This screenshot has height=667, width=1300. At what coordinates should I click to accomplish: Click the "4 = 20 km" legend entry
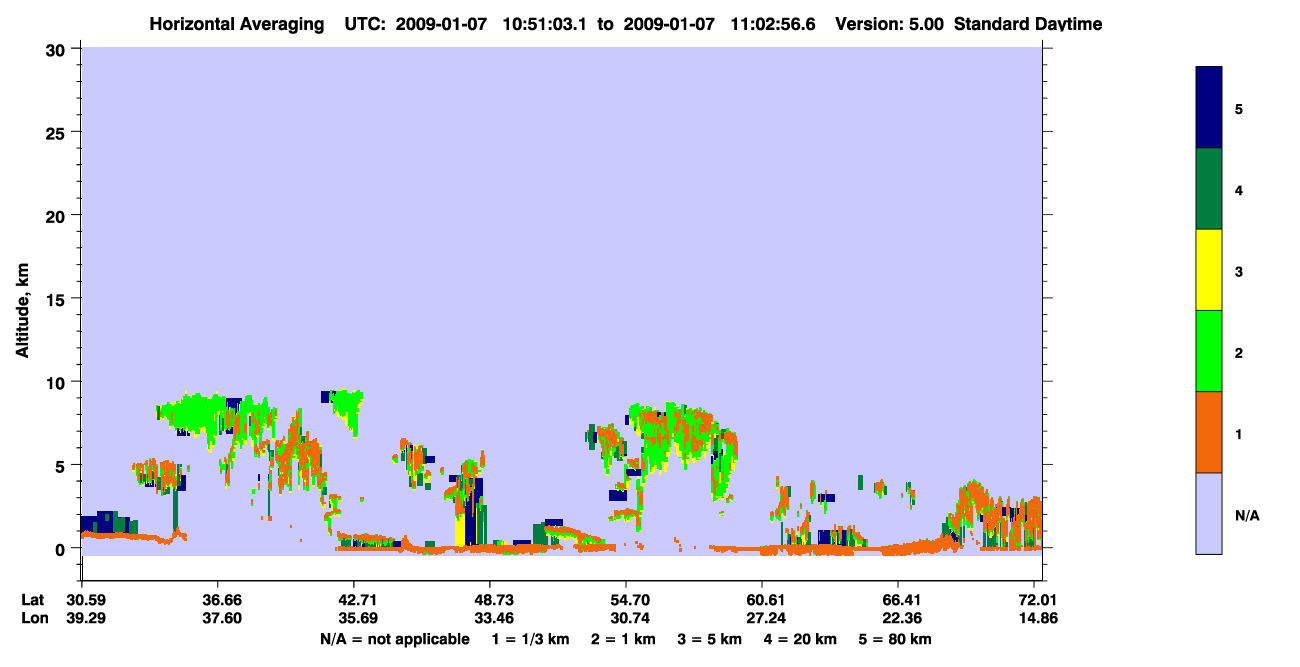coord(799,639)
